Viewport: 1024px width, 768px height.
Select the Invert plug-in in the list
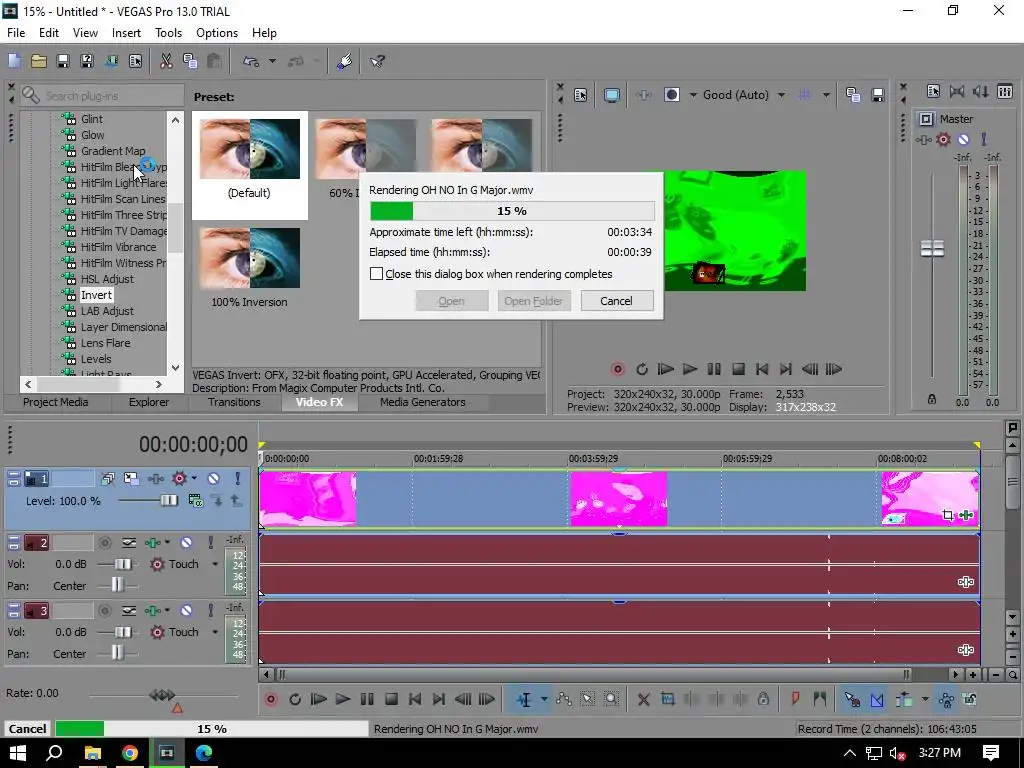[x=96, y=295]
